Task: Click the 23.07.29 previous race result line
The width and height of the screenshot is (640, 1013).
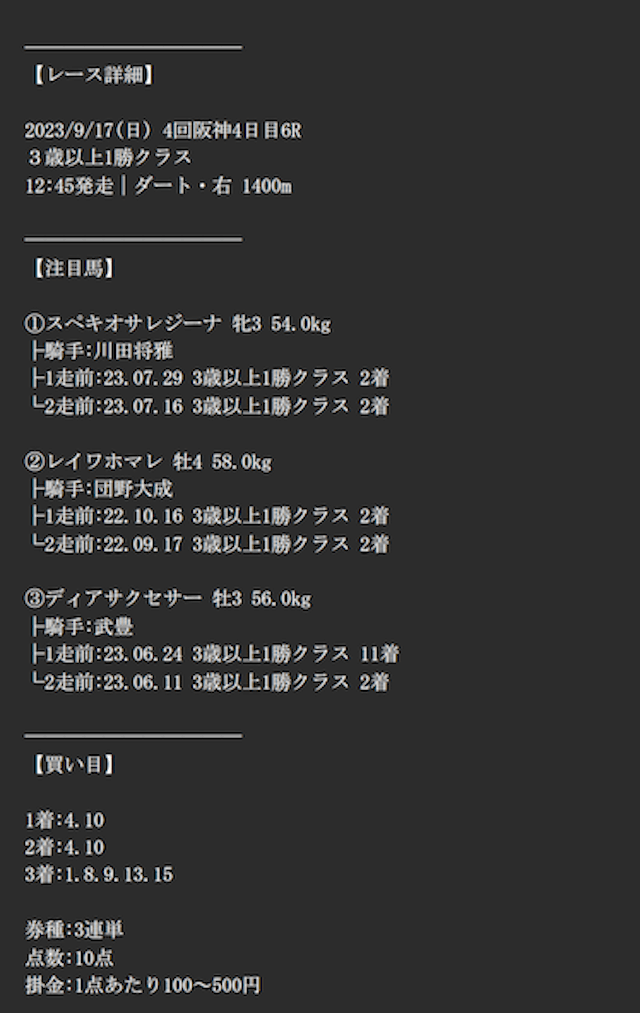Action: tap(209, 378)
